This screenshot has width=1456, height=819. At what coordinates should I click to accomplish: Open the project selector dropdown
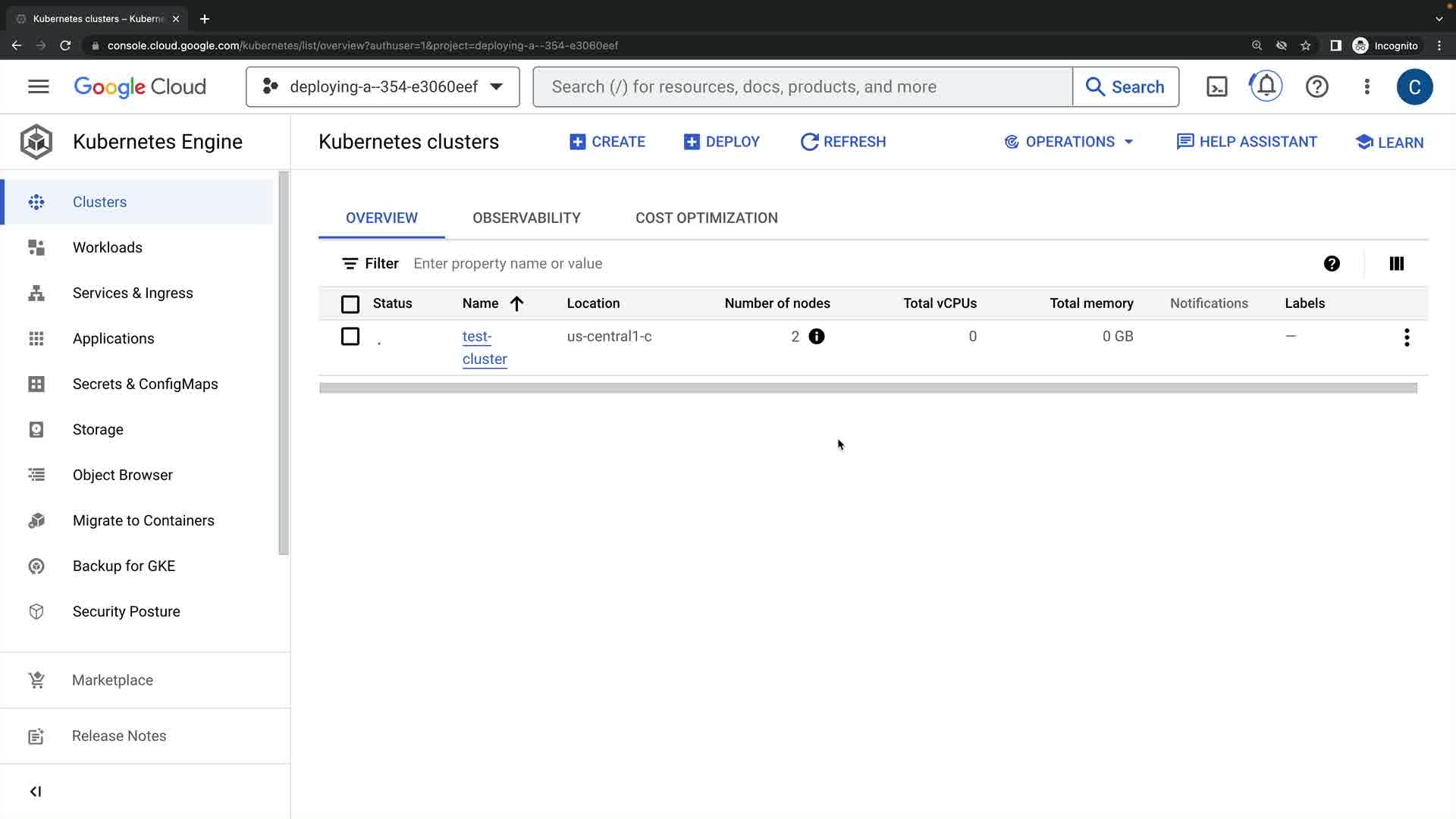pyautogui.click(x=383, y=86)
